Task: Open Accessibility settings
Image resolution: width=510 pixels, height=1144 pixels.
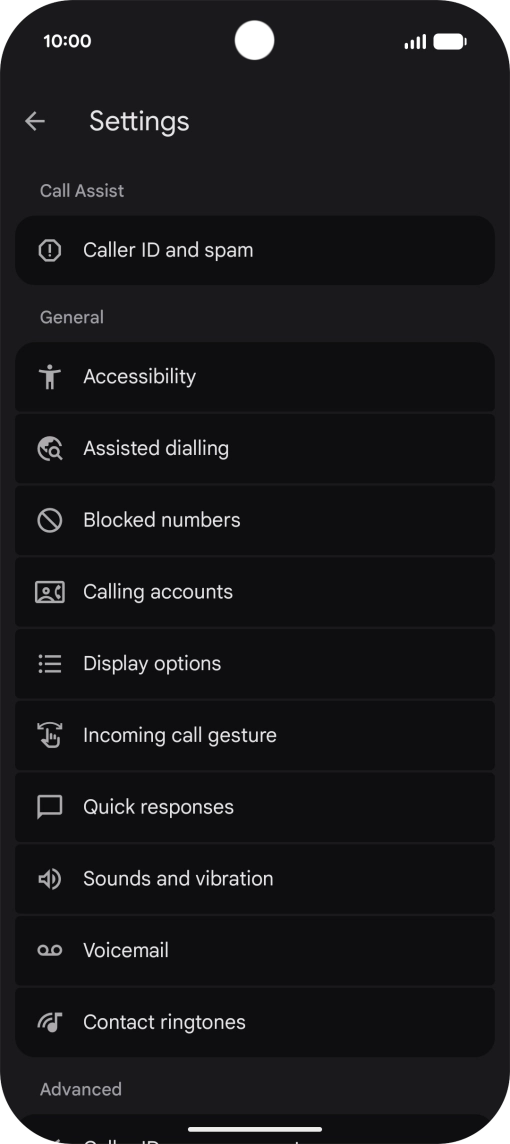Action: point(255,376)
